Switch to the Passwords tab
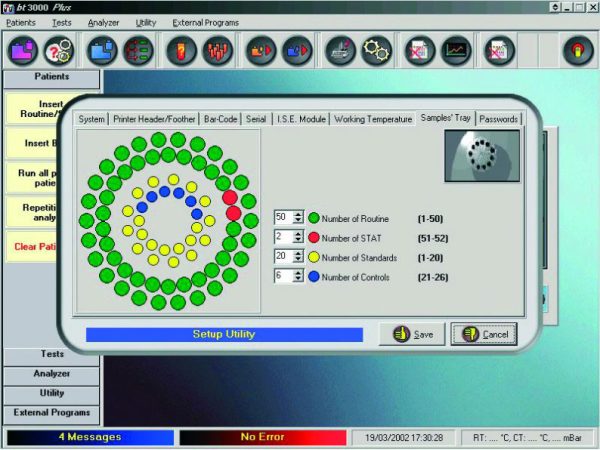600x450 pixels. point(498,119)
